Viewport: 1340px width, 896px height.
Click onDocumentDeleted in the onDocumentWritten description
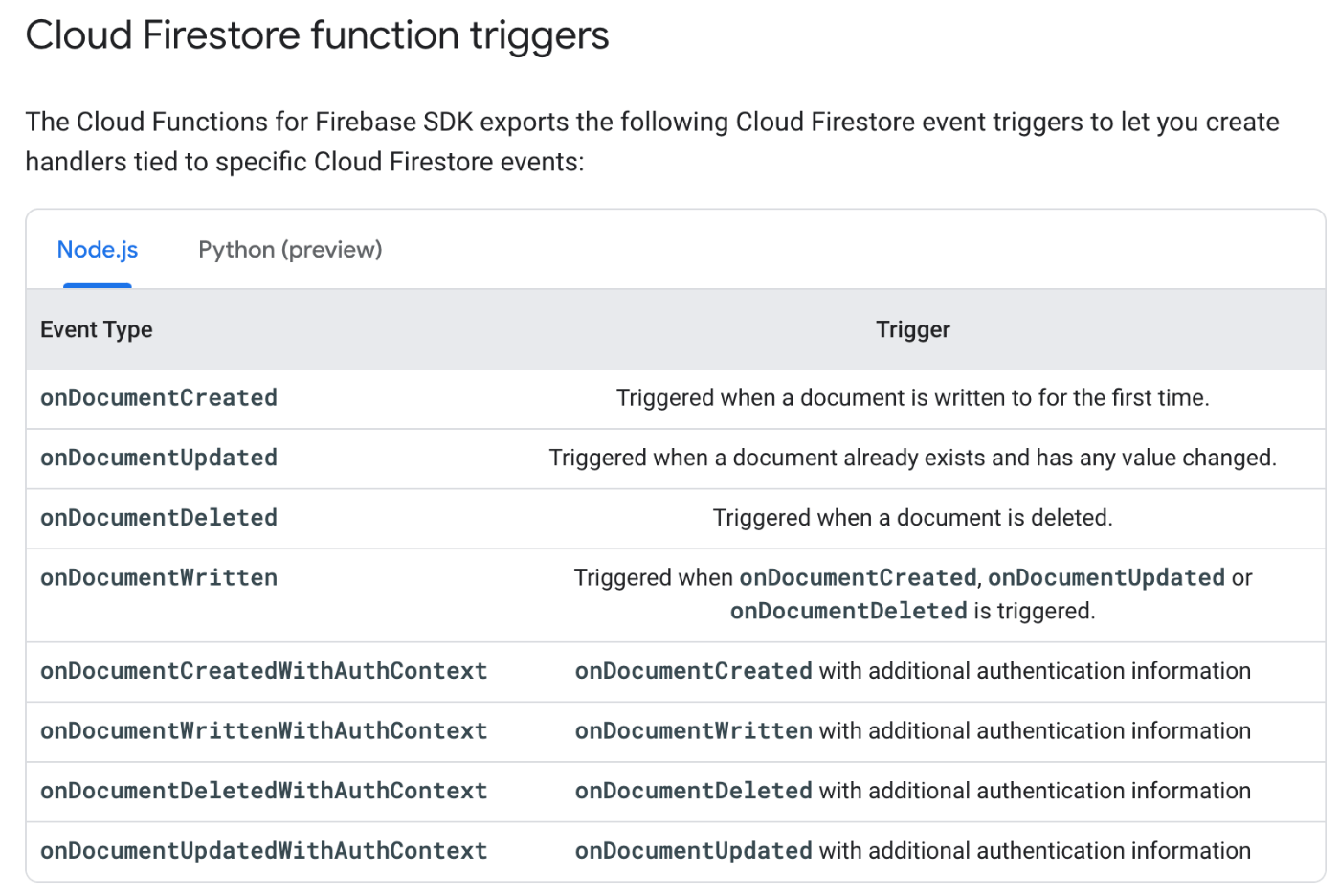(x=849, y=612)
